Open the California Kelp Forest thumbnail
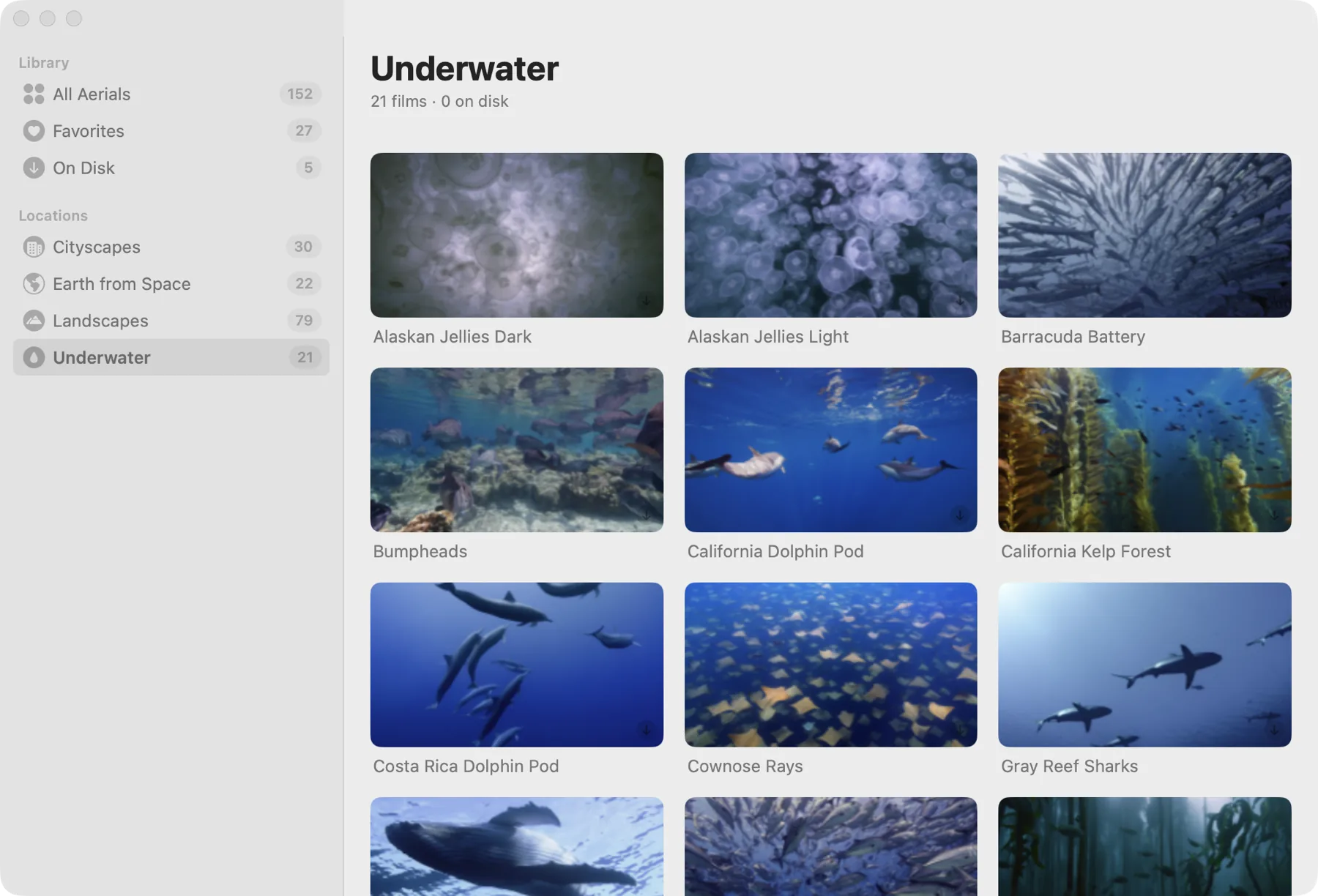The image size is (1318, 896). [x=1144, y=449]
